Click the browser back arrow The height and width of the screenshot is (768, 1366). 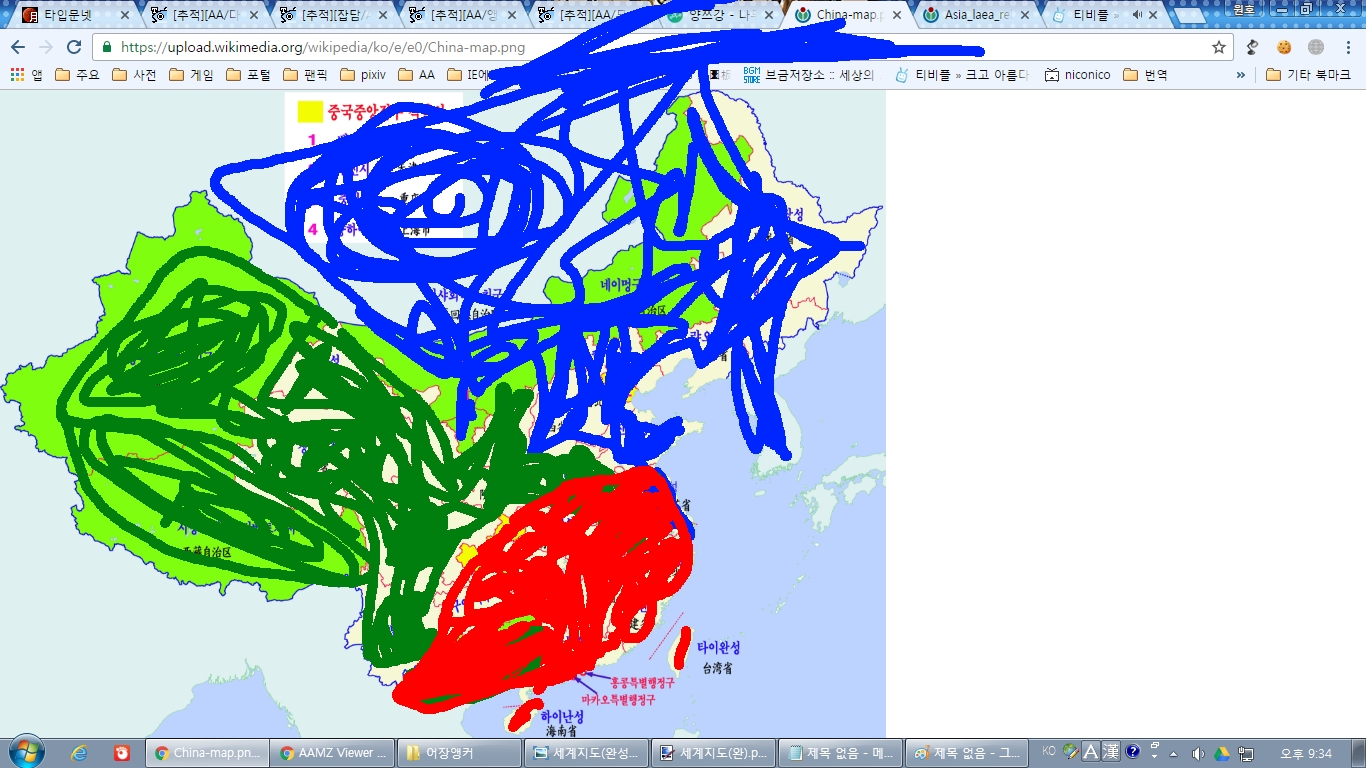pos(18,47)
